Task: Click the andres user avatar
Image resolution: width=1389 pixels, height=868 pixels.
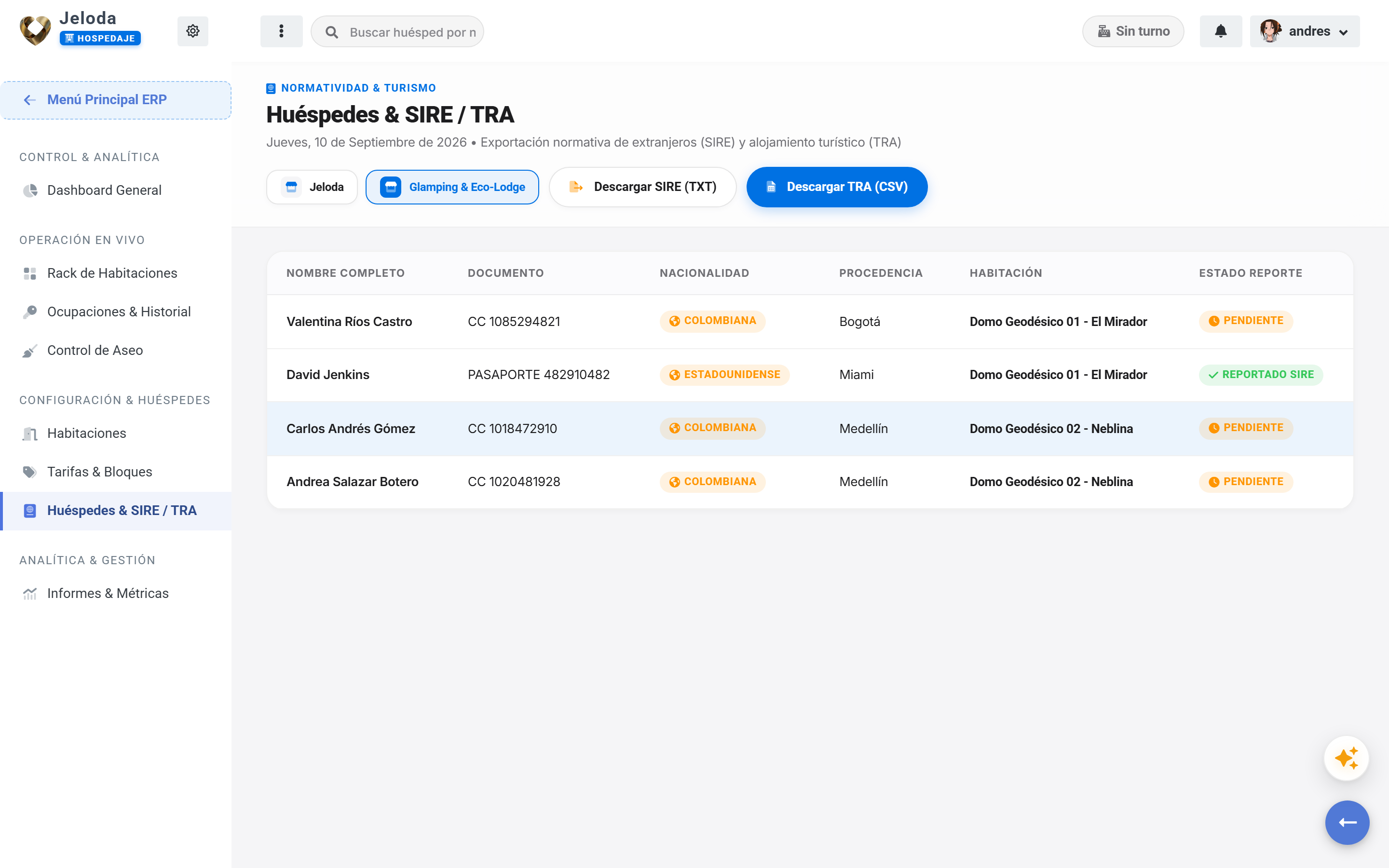Action: [x=1270, y=31]
